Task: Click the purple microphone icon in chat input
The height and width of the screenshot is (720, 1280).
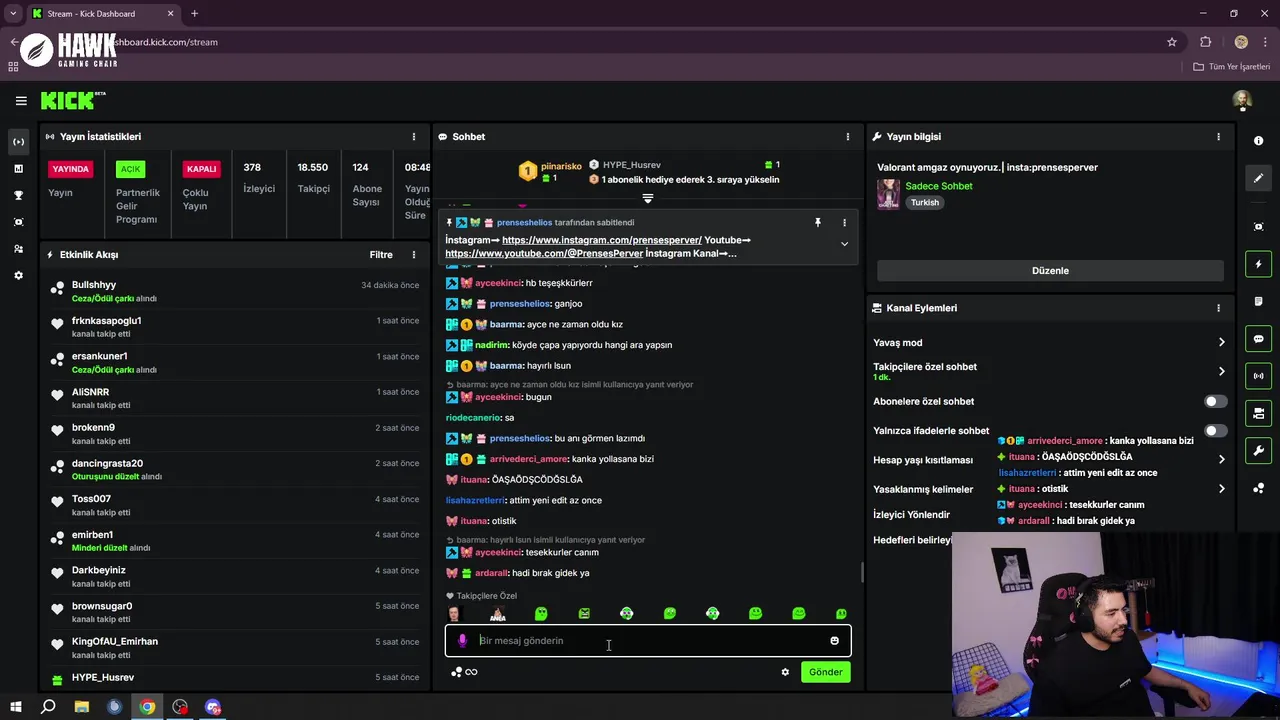Action: (462, 641)
